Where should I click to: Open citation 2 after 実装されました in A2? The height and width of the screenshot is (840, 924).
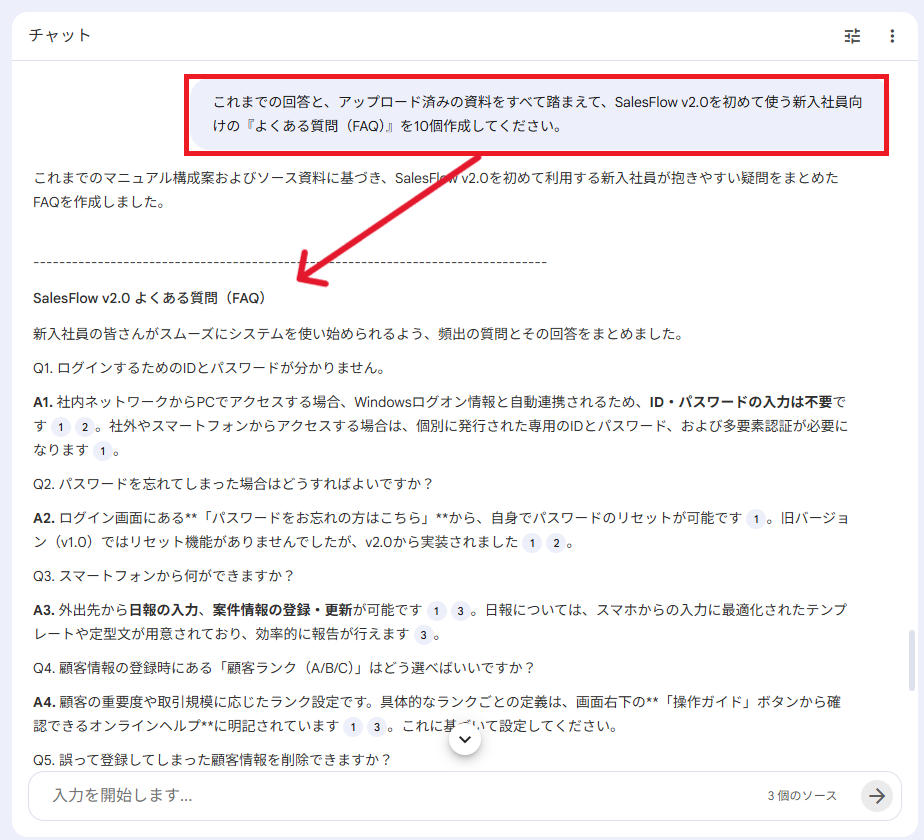tap(556, 543)
